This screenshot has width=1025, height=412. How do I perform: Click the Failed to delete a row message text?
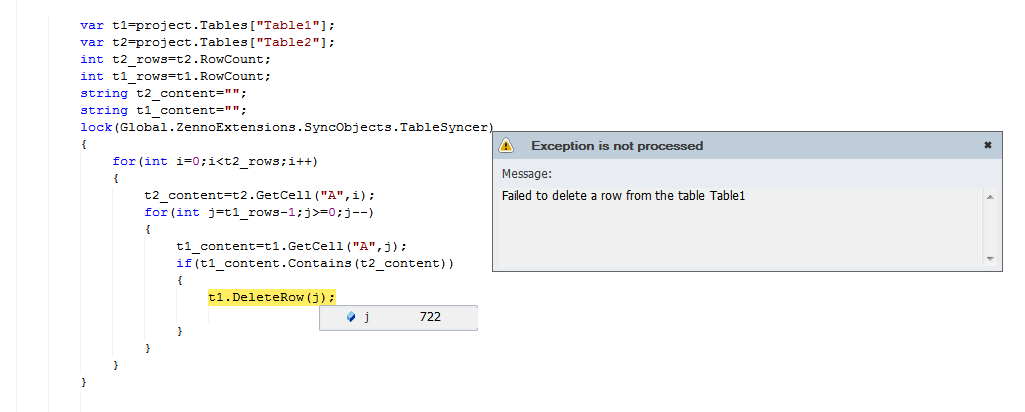(624, 196)
